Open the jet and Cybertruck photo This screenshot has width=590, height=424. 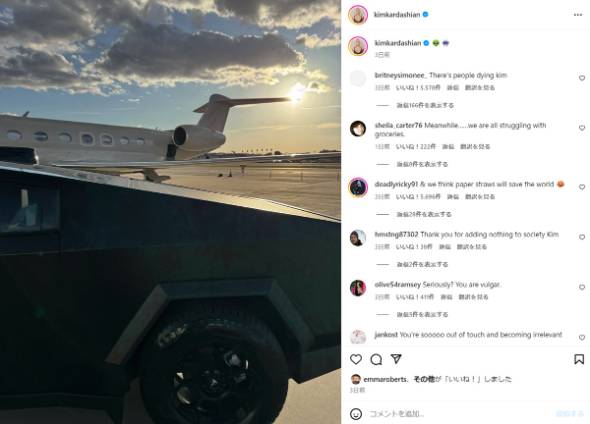tap(170, 212)
